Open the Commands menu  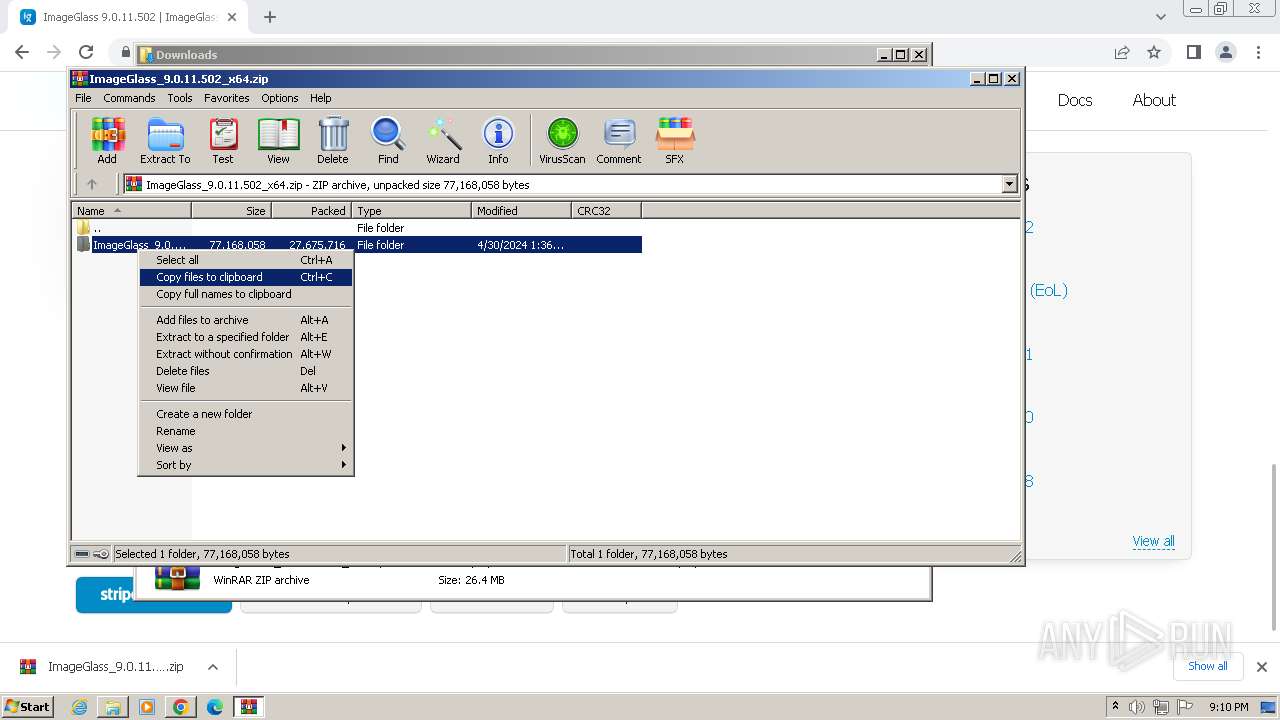(x=129, y=98)
